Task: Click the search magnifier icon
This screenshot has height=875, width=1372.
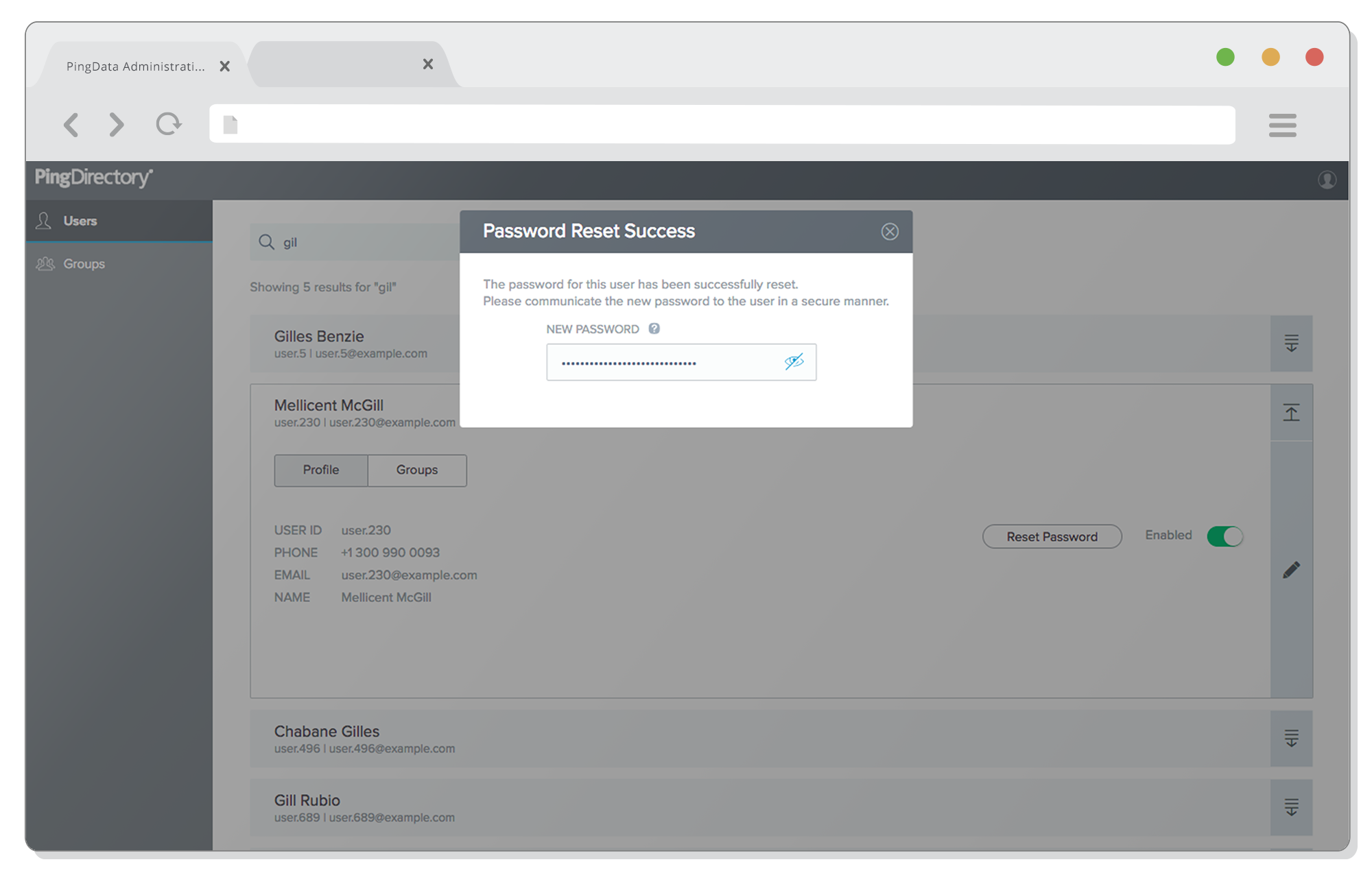Action: pyautogui.click(x=266, y=242)
